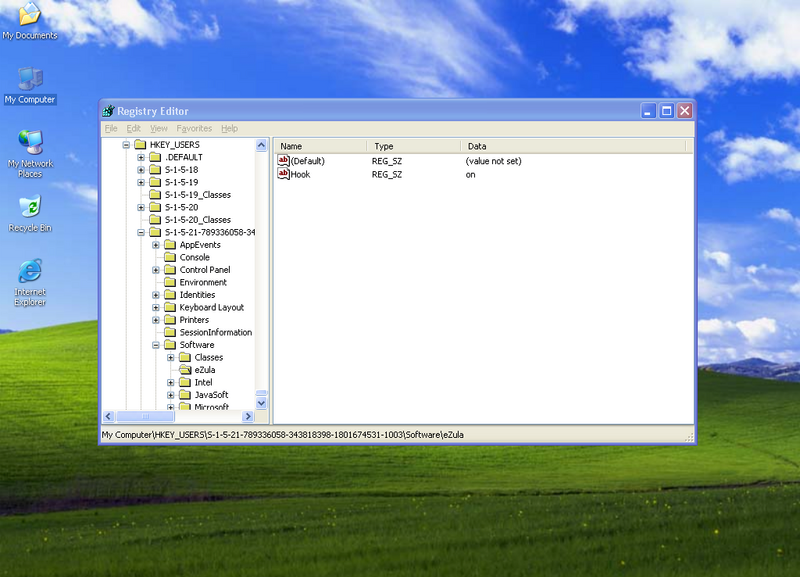The image size is (800, 577).
Task: Open the View menu
Action: (x=159, y=128)
